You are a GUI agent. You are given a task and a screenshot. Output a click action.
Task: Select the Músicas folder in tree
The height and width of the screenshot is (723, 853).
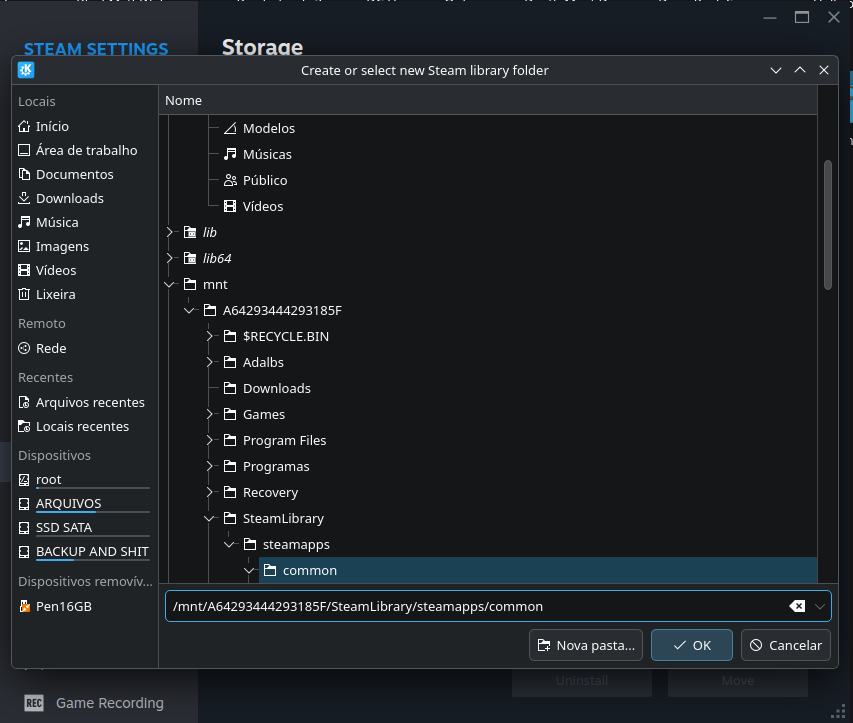(x=267, y=154)
